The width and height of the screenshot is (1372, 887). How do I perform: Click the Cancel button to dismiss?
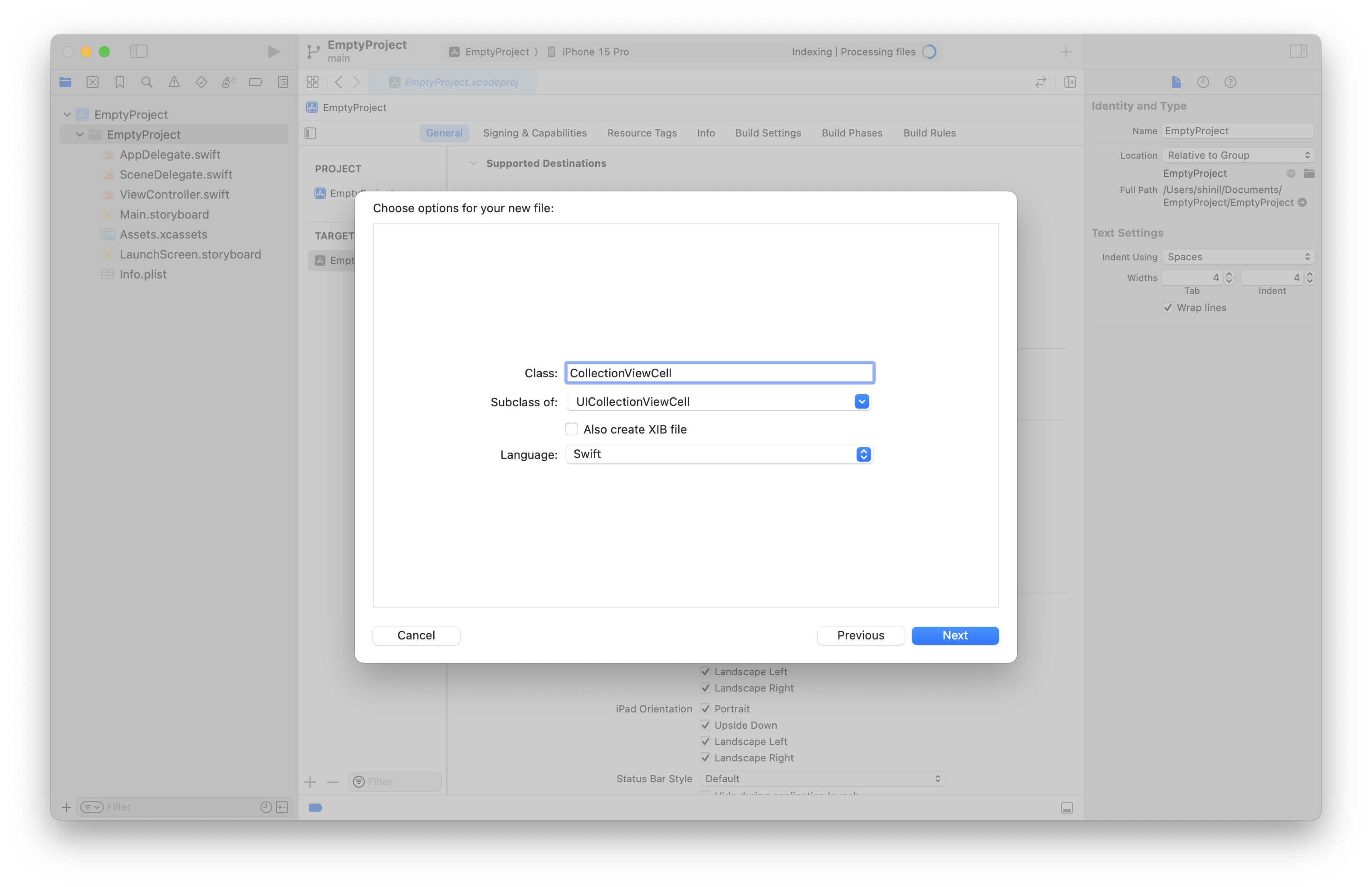(416, 635)
